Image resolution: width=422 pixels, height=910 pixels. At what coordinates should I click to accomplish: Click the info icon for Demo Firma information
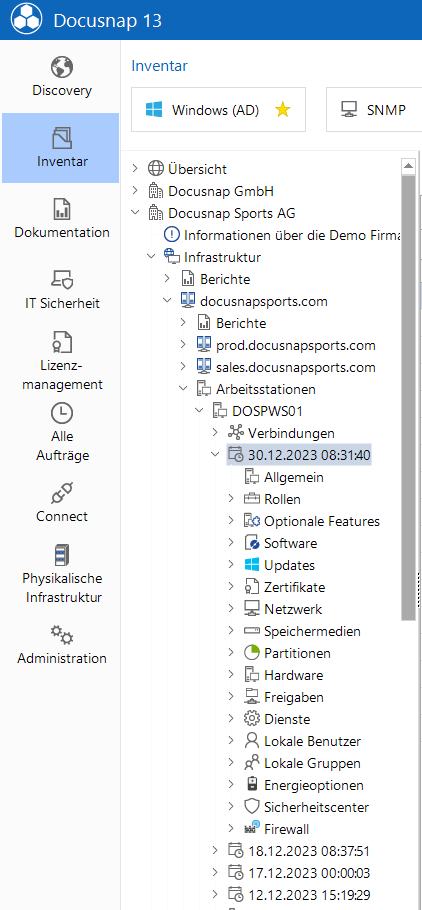(172, 235)
